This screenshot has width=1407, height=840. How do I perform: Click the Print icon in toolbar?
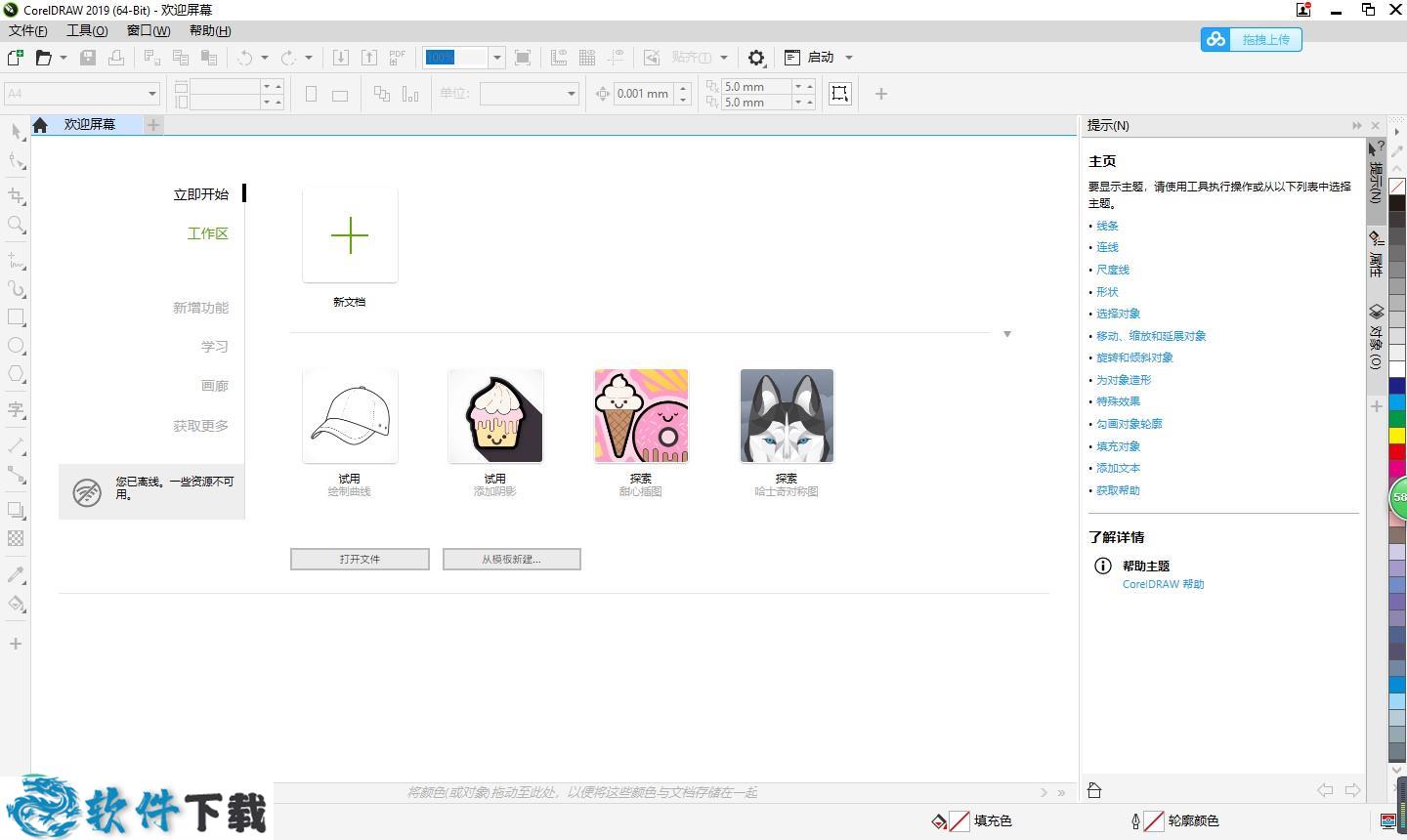(x=115, y=58)
